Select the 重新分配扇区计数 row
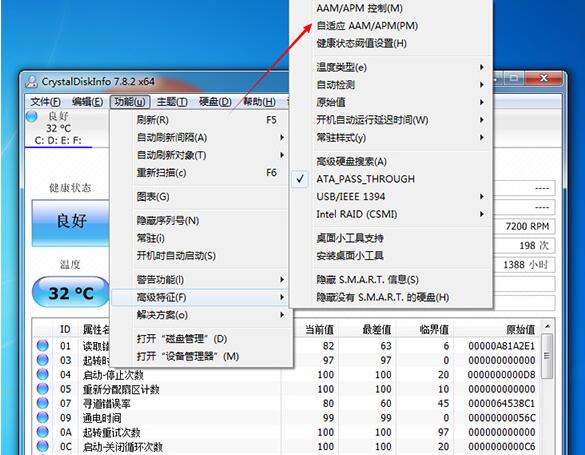Viewport: 585px width, 455px height. [x=287, y=389]
